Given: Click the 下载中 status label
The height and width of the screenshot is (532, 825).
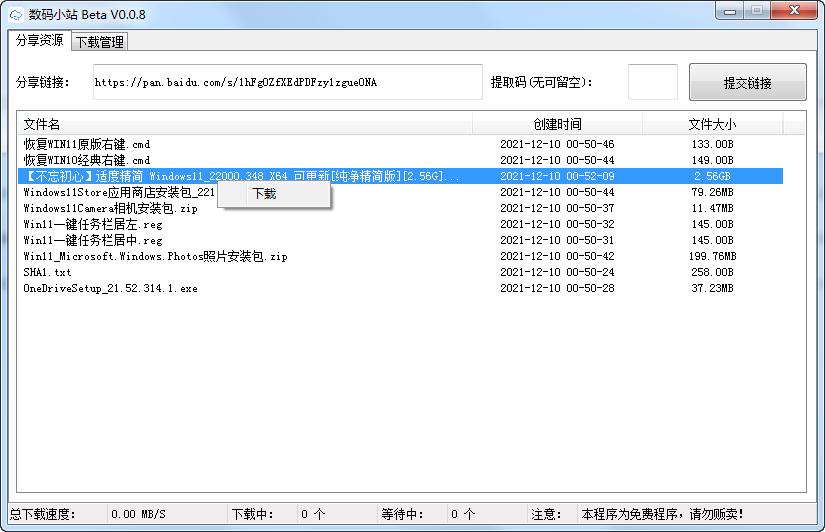Looking at the screenshot, I should pyautogui.click(x=253, y=514).
